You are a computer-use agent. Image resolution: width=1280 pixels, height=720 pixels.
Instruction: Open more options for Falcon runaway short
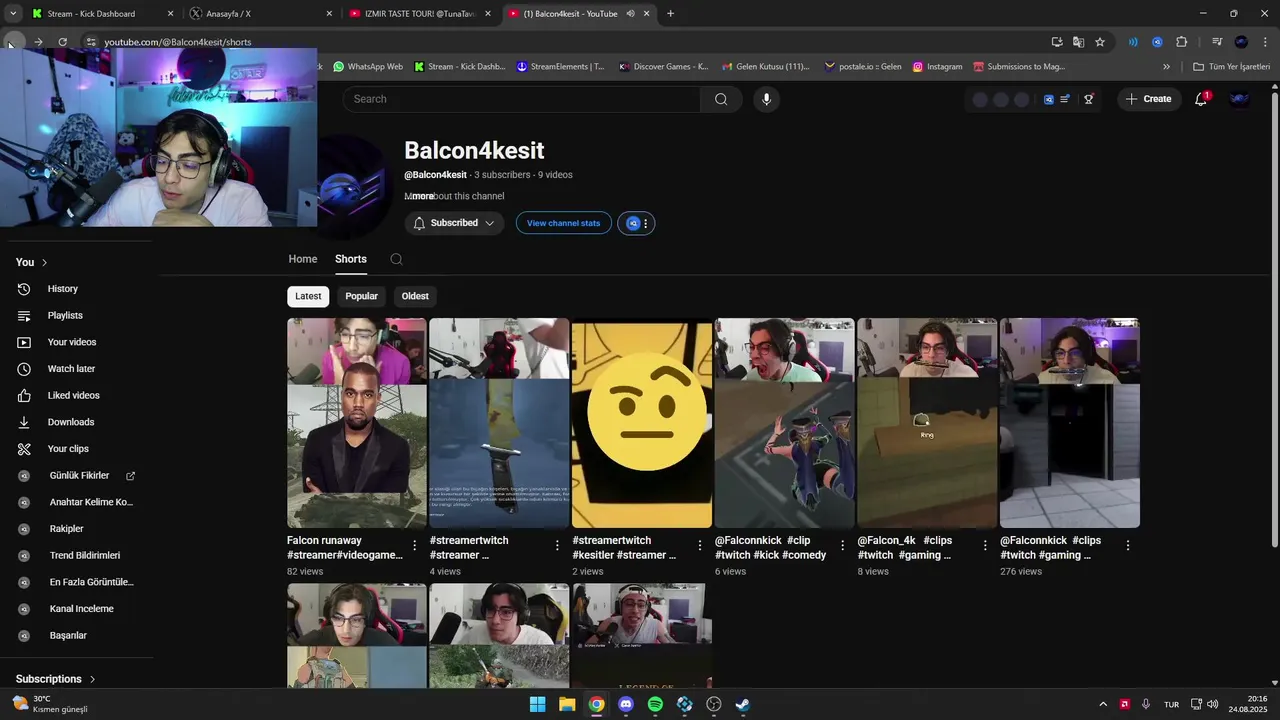pyautogui.click(x=414, y=545)
